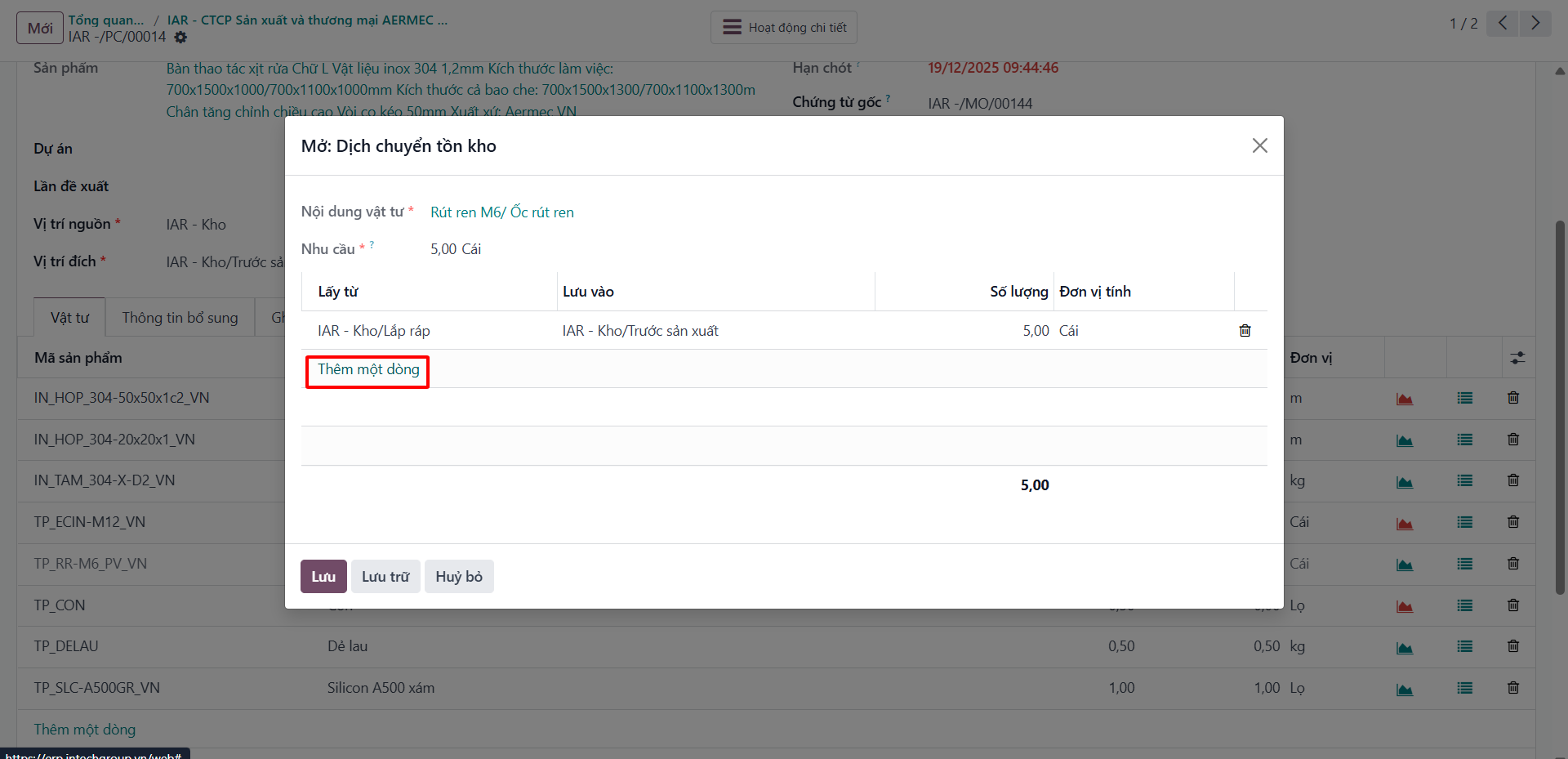The height and width of the screenshot is (759, 1568).
Task: Open details list icon for TP_ECIN-M12_VN
Action: (1465, 522)
